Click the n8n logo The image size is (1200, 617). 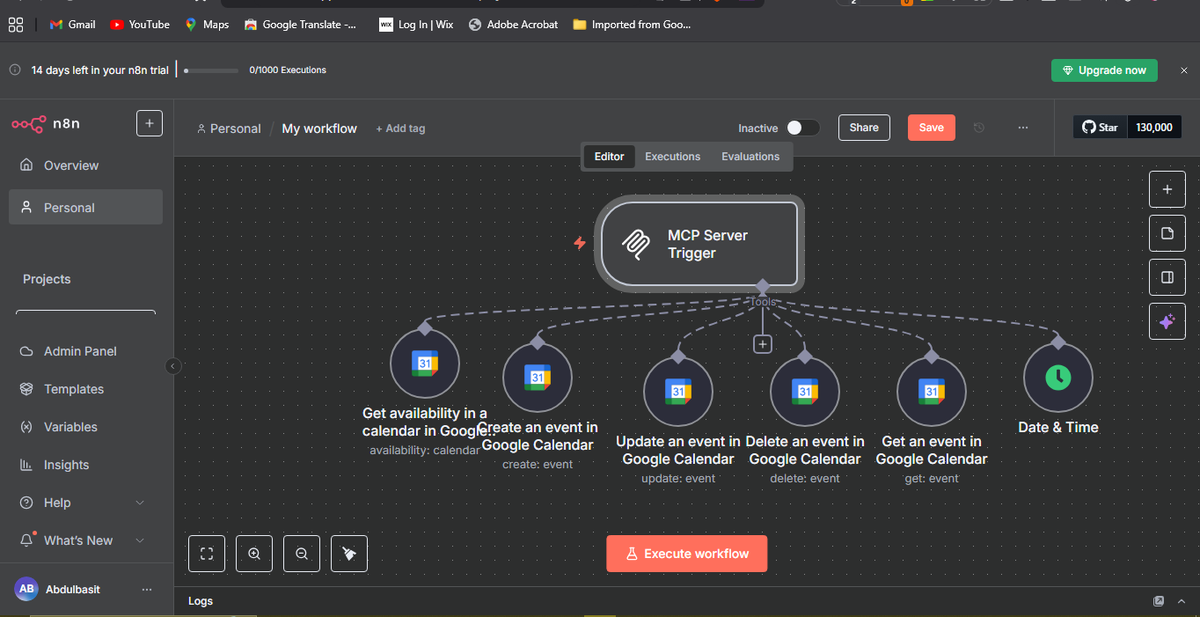click(x=46, y=124)
